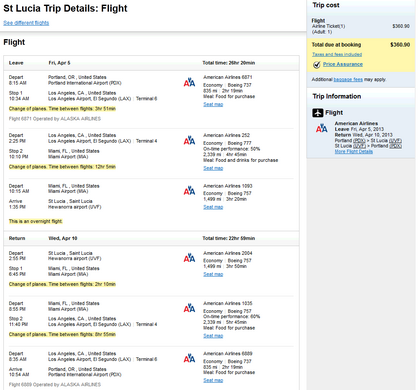Click the 'Trip Information' panel heading

[x=337, y=96]
